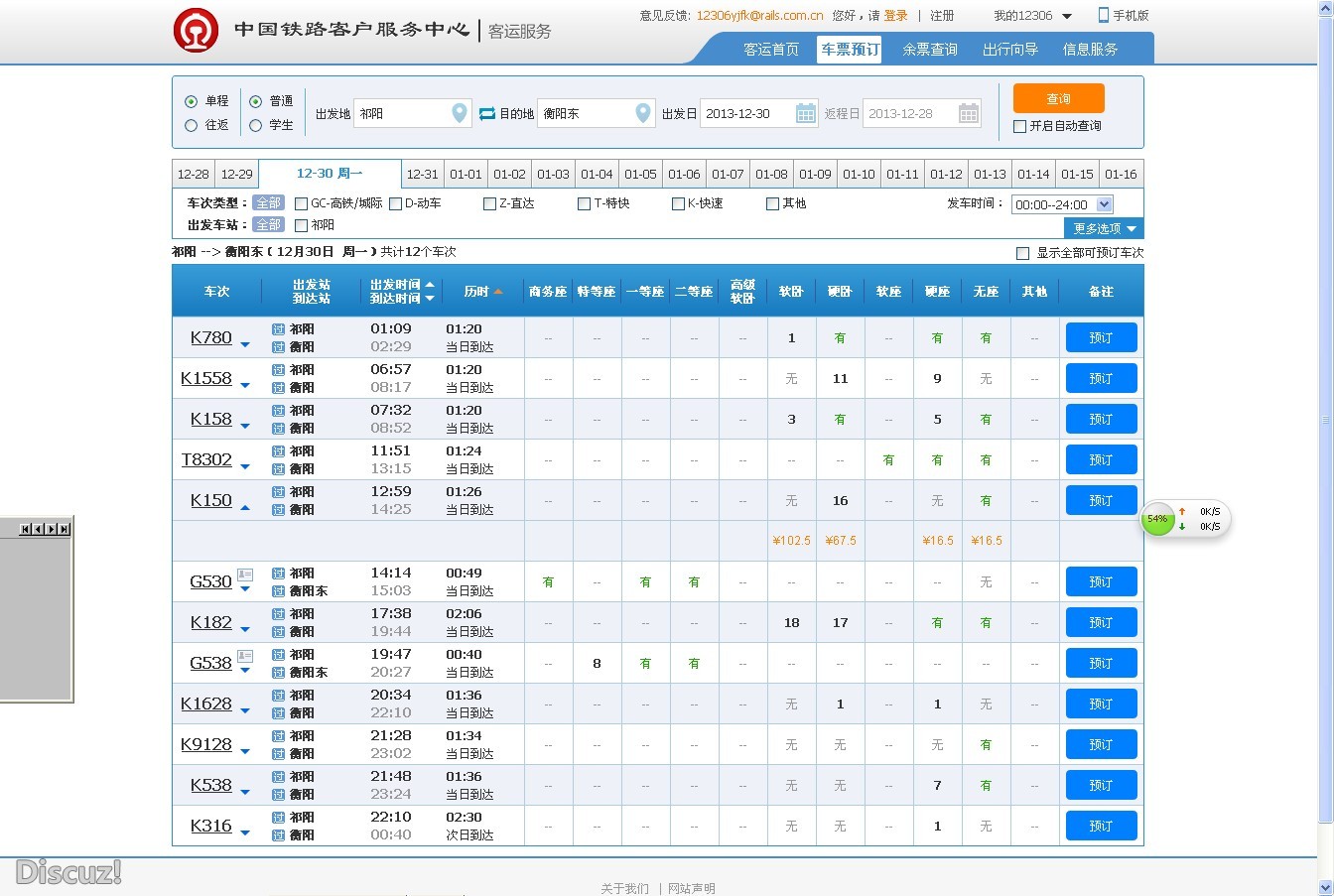Click destination station location pin icon
The image size is (1334, 896).
click(643, 113)
